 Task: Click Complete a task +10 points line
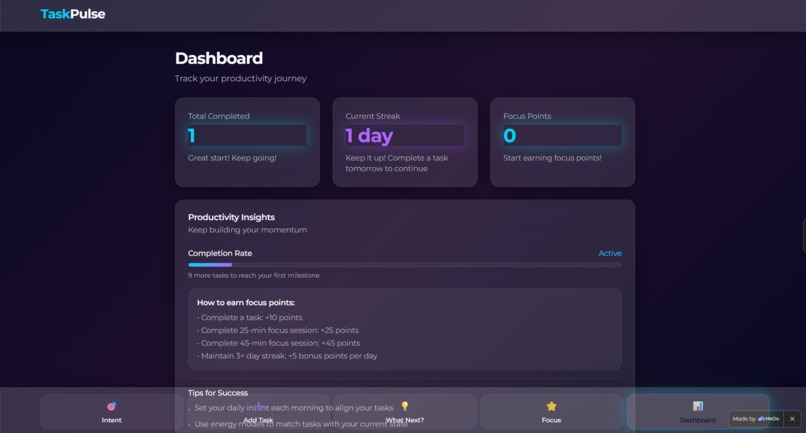(x=250, y=317)
